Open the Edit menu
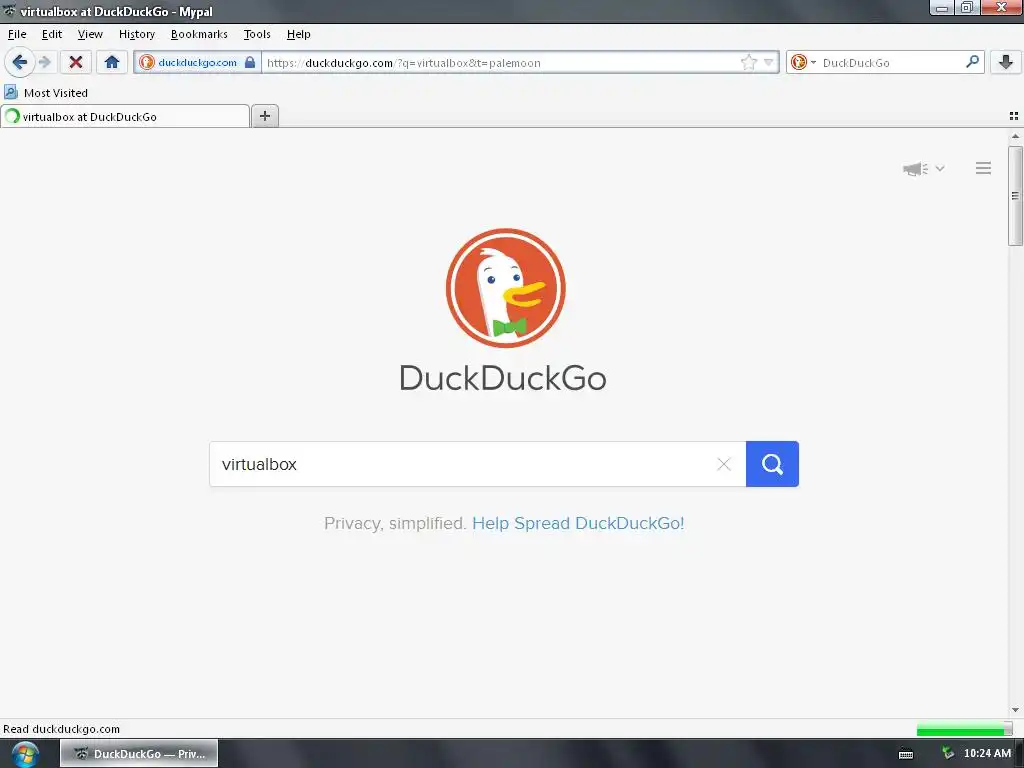The width and height of the screenshot is (1024, 768). coord(52,34)
